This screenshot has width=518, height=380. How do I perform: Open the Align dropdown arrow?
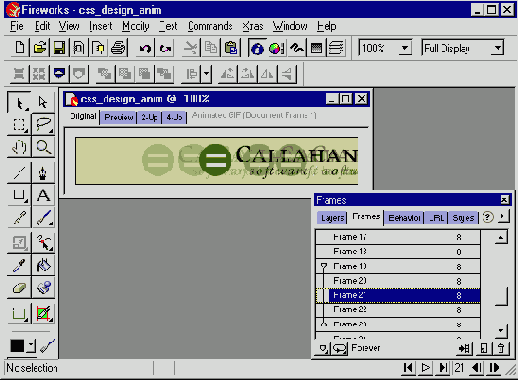[207, 74]
